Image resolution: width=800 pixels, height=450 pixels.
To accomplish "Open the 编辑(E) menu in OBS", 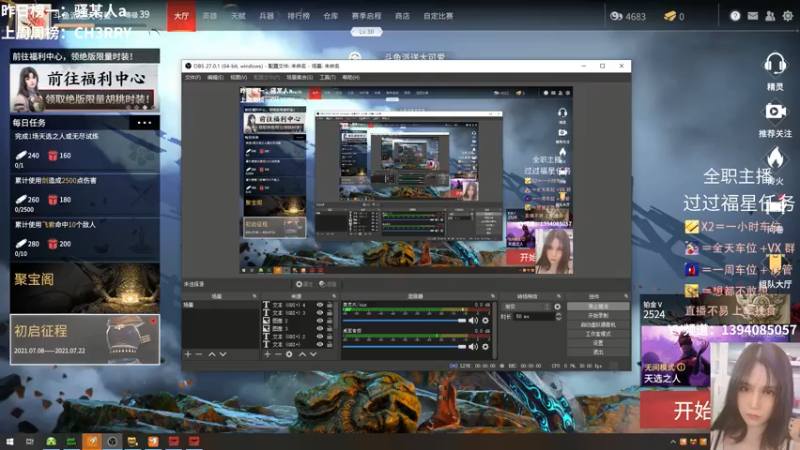I will (215, 78).
